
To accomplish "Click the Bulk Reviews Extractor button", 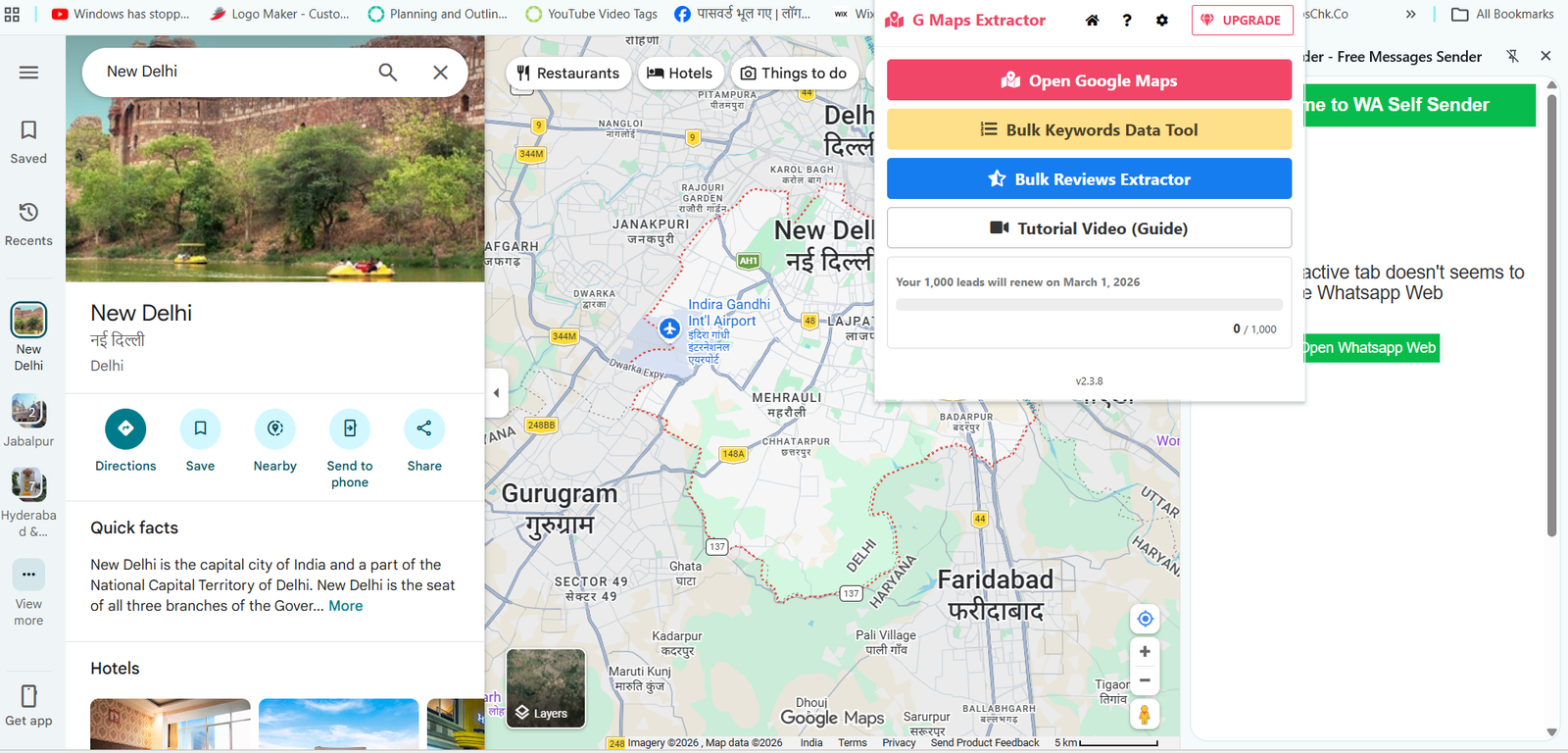I will [x=1089, y=179].
